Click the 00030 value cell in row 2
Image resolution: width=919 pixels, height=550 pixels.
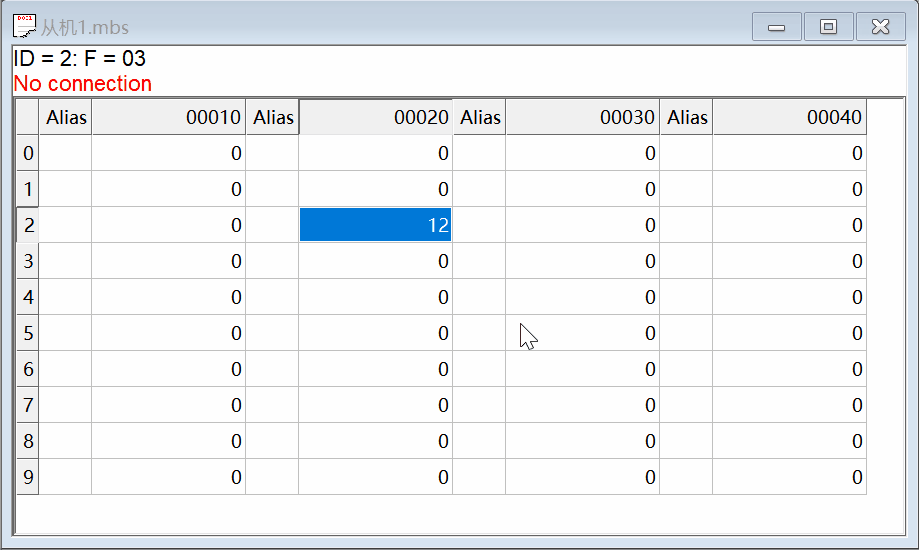(x=583, y=225)
